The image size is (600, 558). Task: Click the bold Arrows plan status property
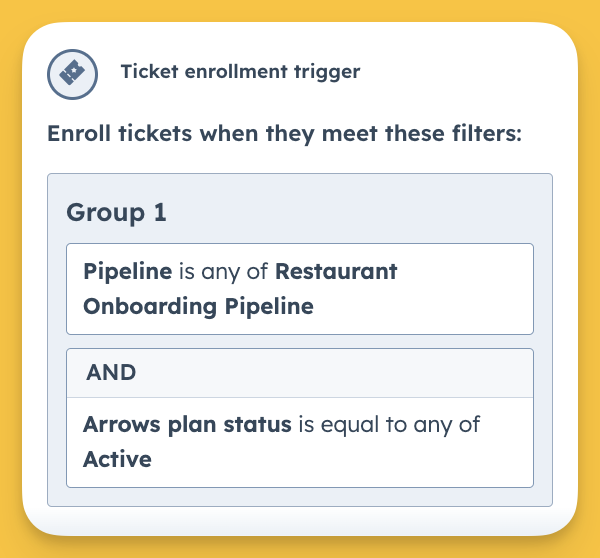(188, 425)
